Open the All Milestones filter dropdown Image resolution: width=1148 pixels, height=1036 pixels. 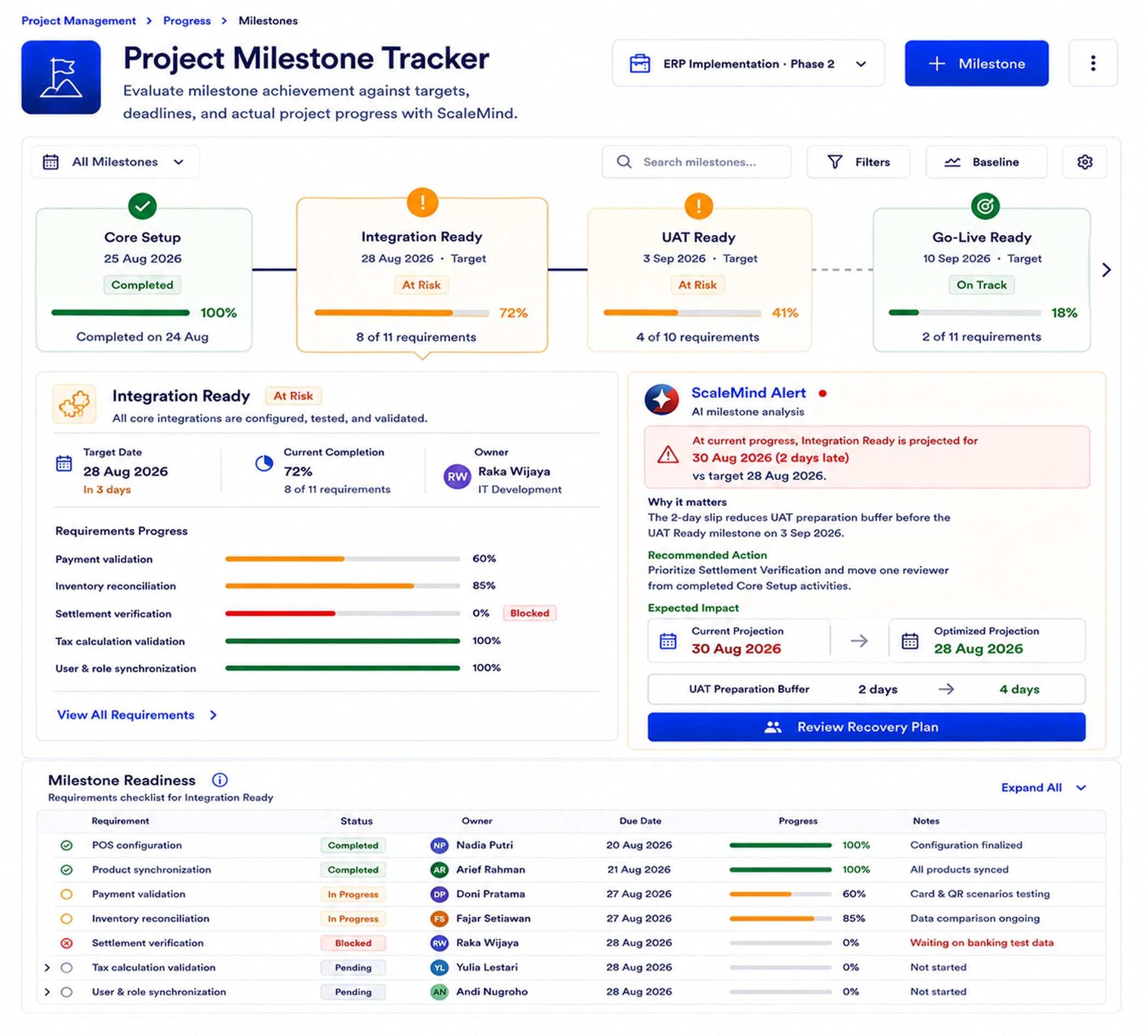point(115,162)
